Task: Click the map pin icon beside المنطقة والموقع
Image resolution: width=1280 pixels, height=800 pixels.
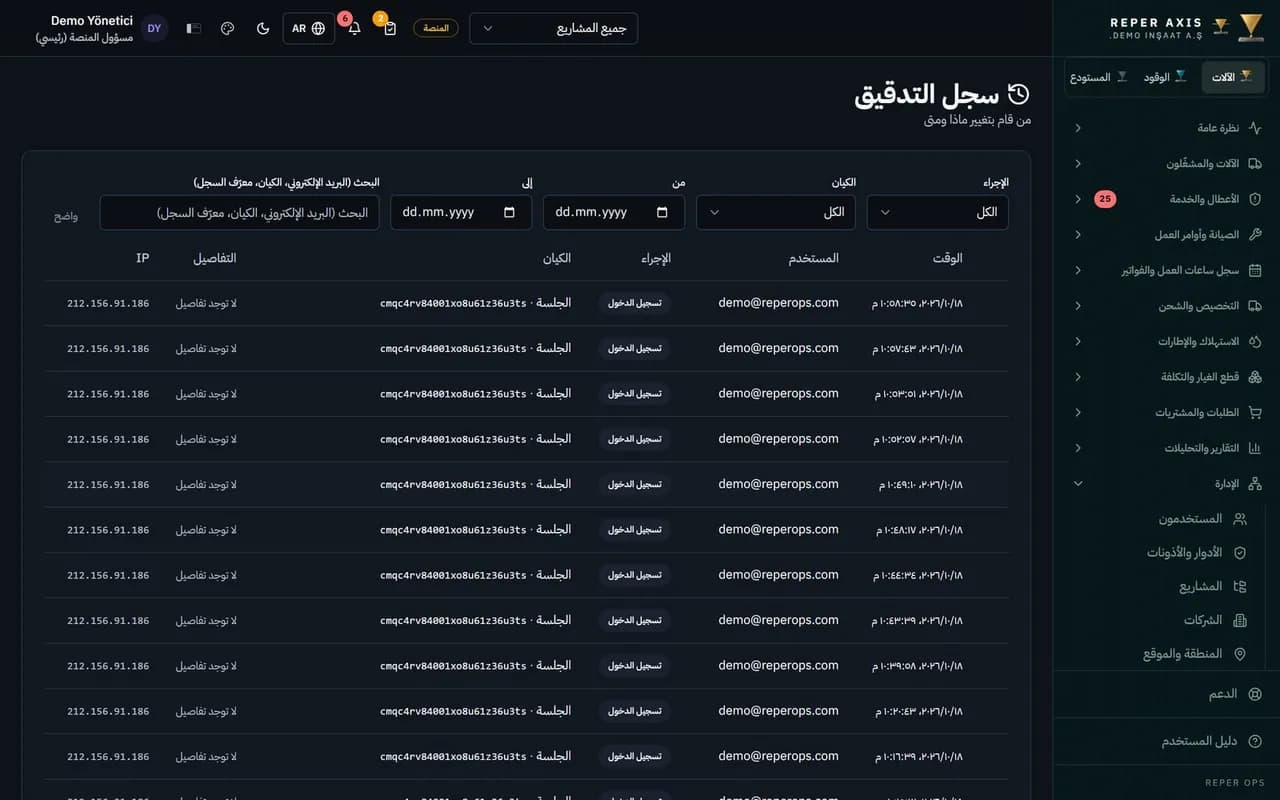Action: (1240, 654)
